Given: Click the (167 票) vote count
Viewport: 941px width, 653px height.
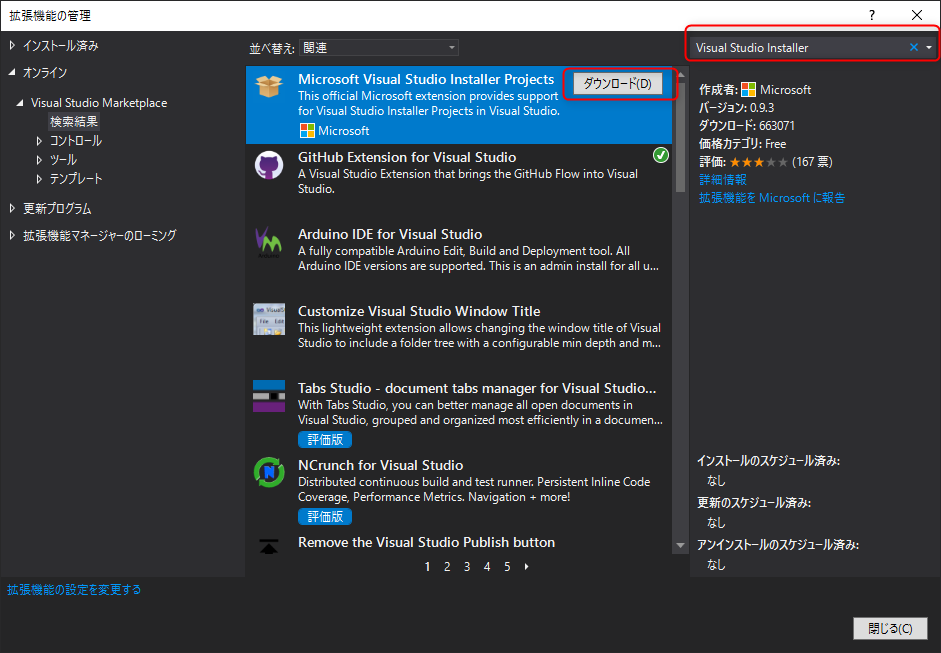Looking at the screenshot, I should pos(812,162).
